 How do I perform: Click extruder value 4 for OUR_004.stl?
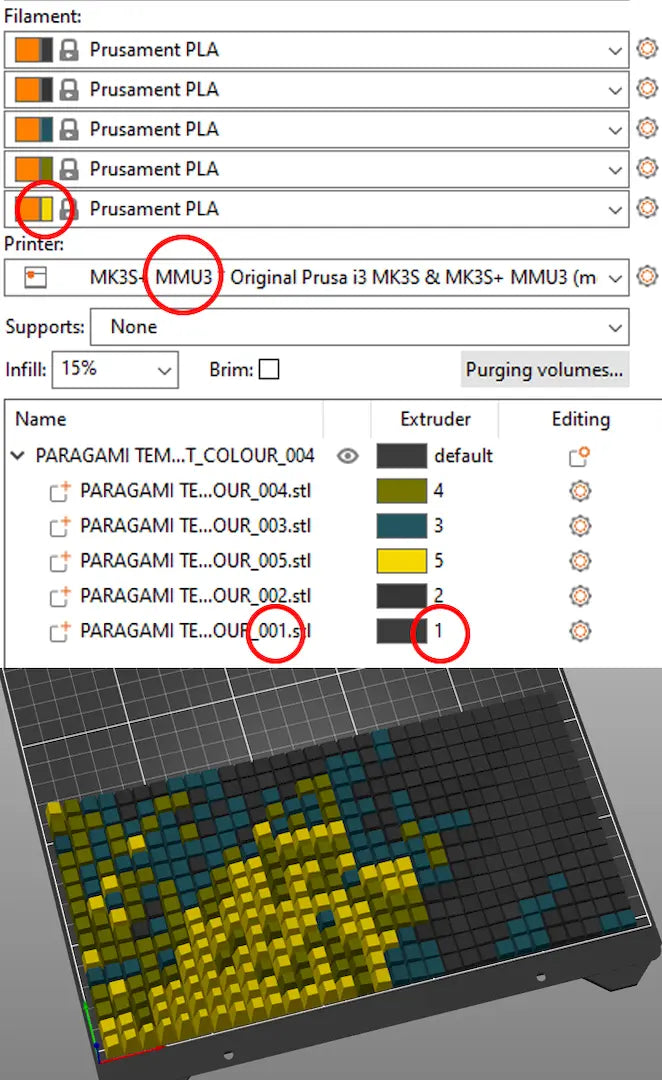438,491
